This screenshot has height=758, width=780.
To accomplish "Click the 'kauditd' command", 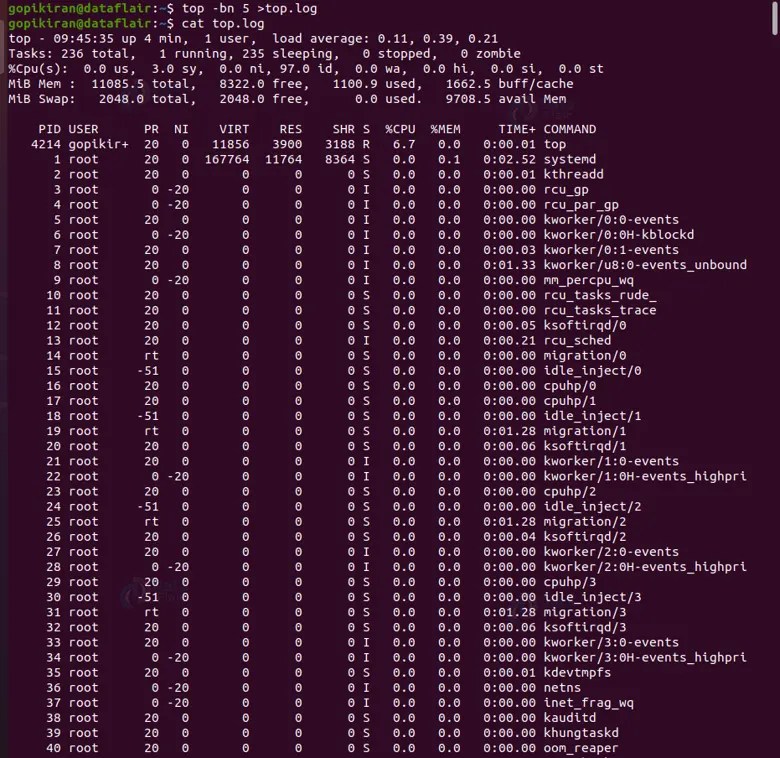I will click(x=570, y=718).
